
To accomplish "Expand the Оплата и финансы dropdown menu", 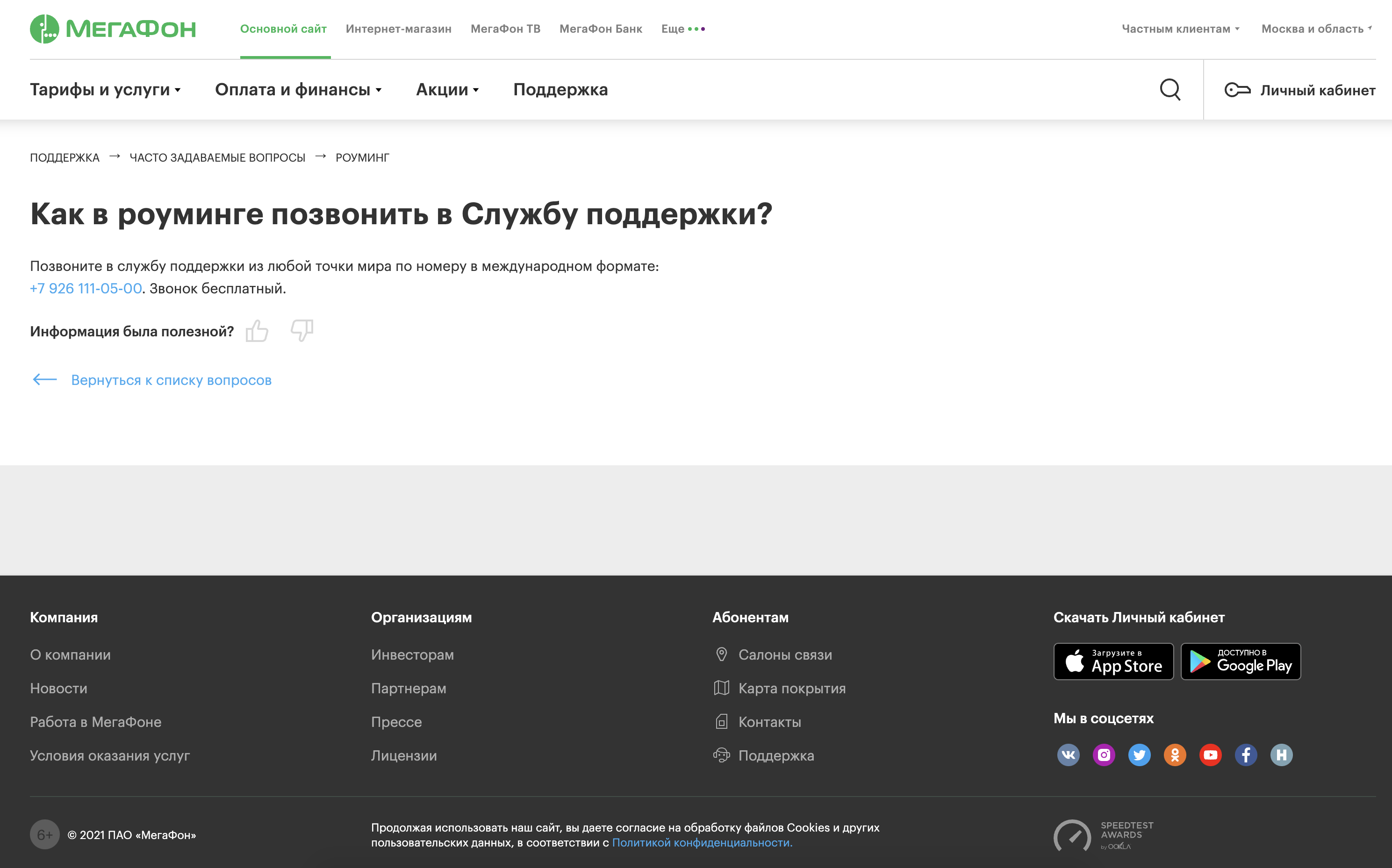I will (x=300, y=89).
